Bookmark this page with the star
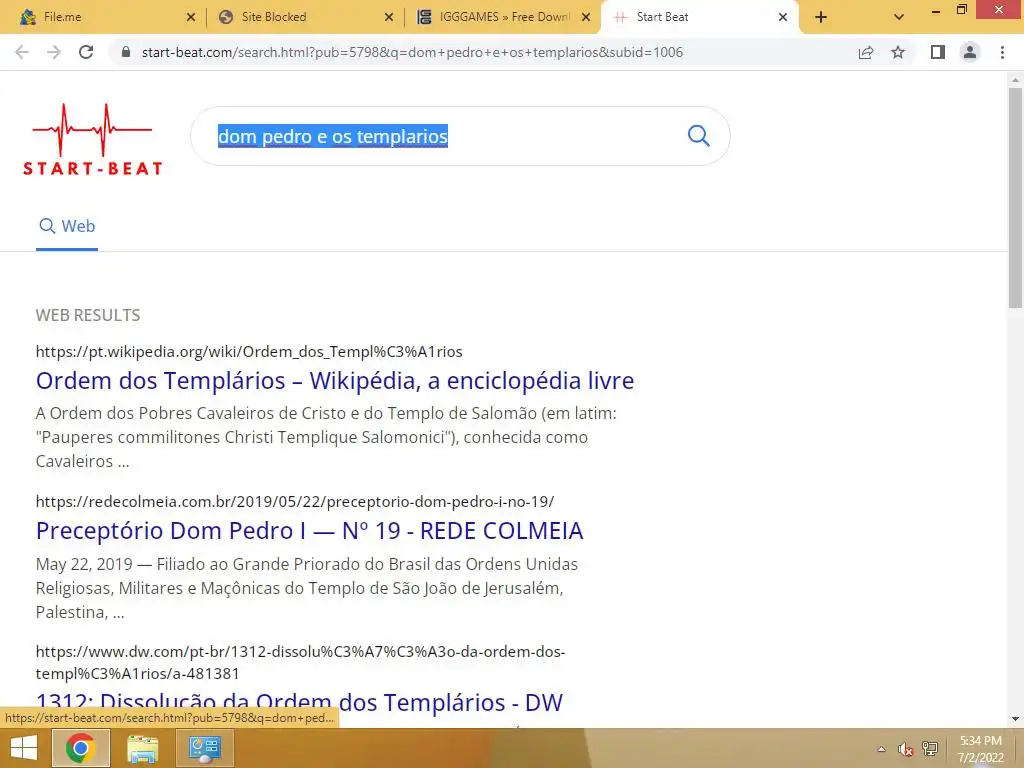The image size is (1024, 768). click(898, 52)
